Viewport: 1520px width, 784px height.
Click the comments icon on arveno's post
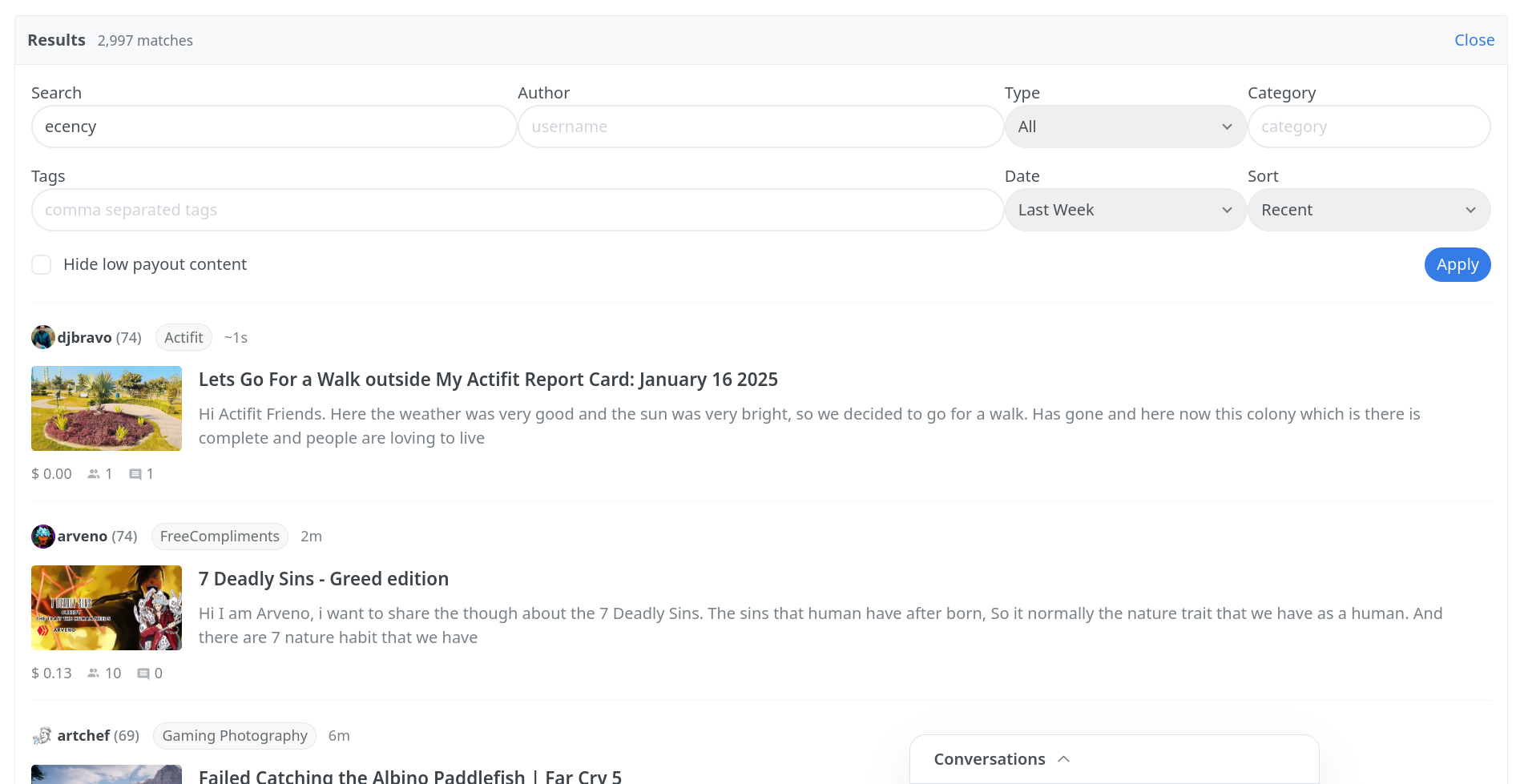[x=143, y=673]
